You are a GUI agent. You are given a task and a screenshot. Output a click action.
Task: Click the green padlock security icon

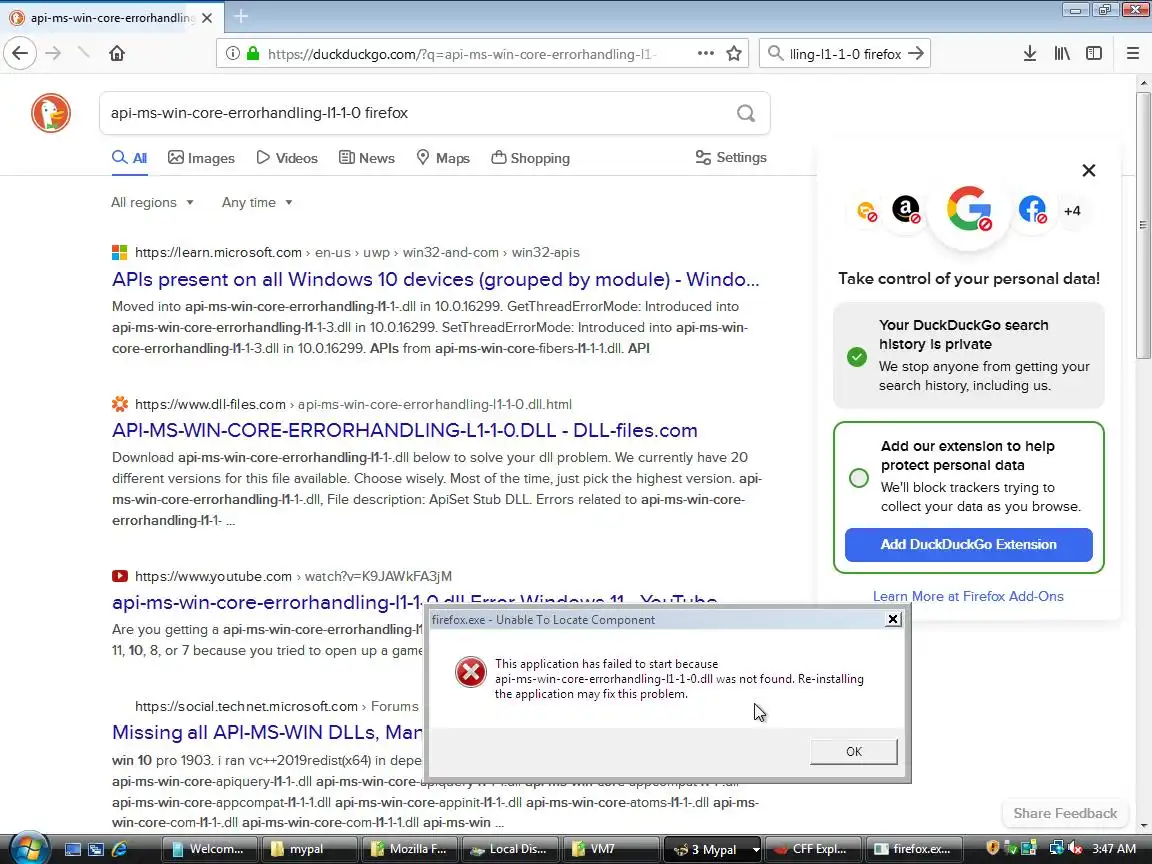click(x=253, y=54)
